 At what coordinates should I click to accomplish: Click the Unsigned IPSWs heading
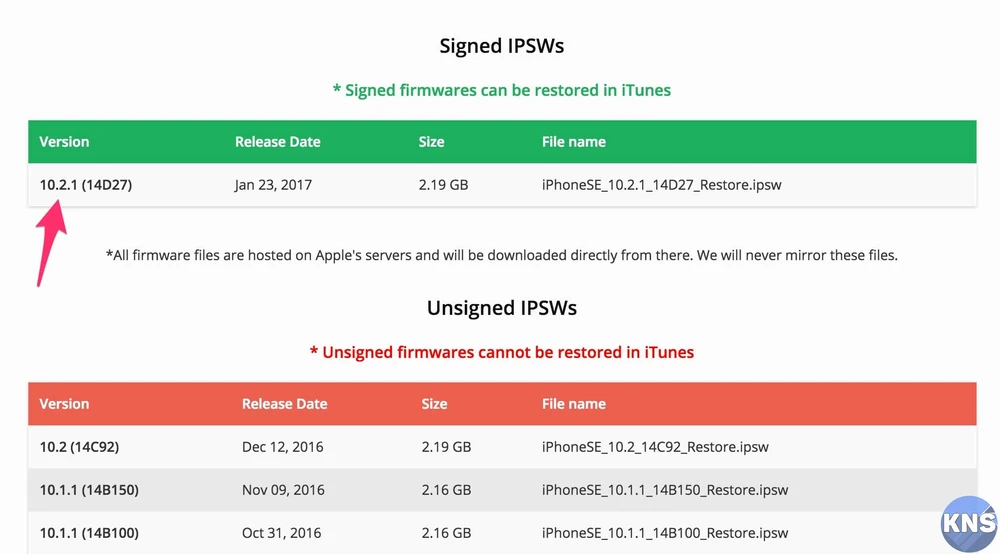(502, 308)
